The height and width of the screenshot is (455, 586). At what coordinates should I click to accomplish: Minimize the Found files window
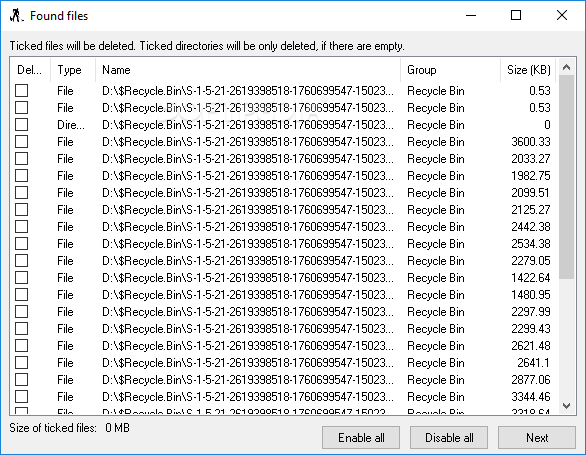(471, 15)
